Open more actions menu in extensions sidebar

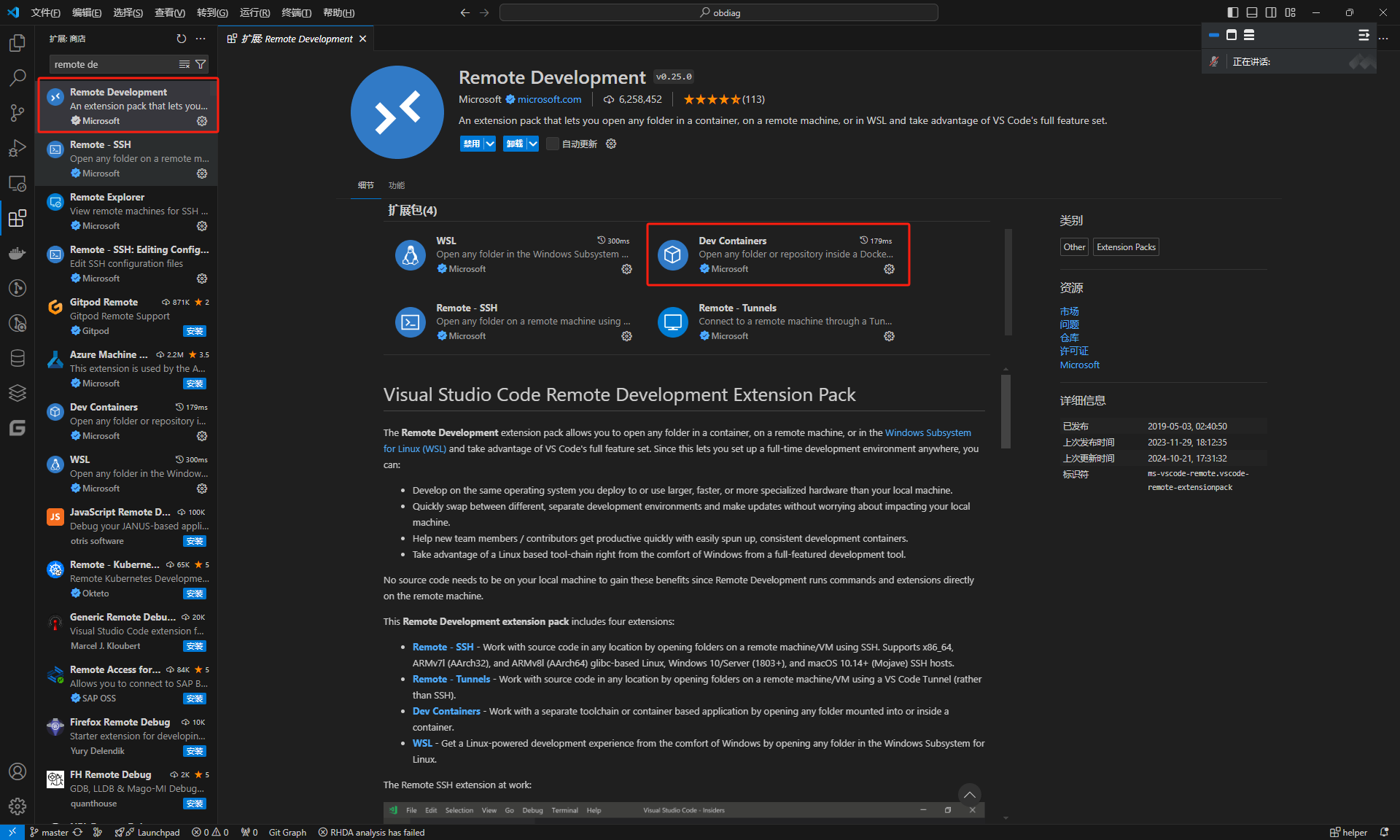click(x=201, y=39)
